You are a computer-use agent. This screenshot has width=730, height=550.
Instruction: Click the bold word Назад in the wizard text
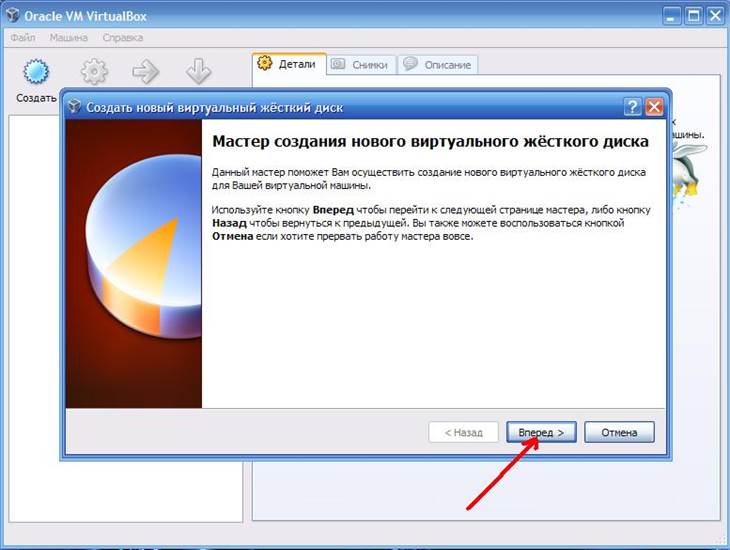[x=229, y=223]
